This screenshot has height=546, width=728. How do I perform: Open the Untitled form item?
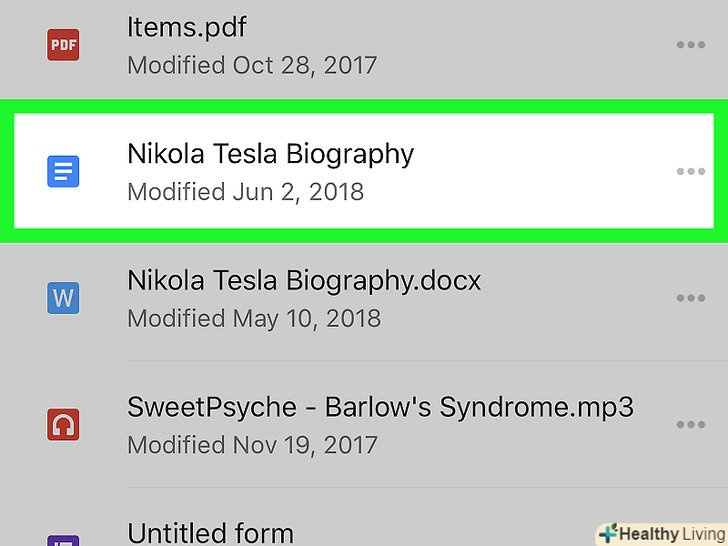coord(210,532)
